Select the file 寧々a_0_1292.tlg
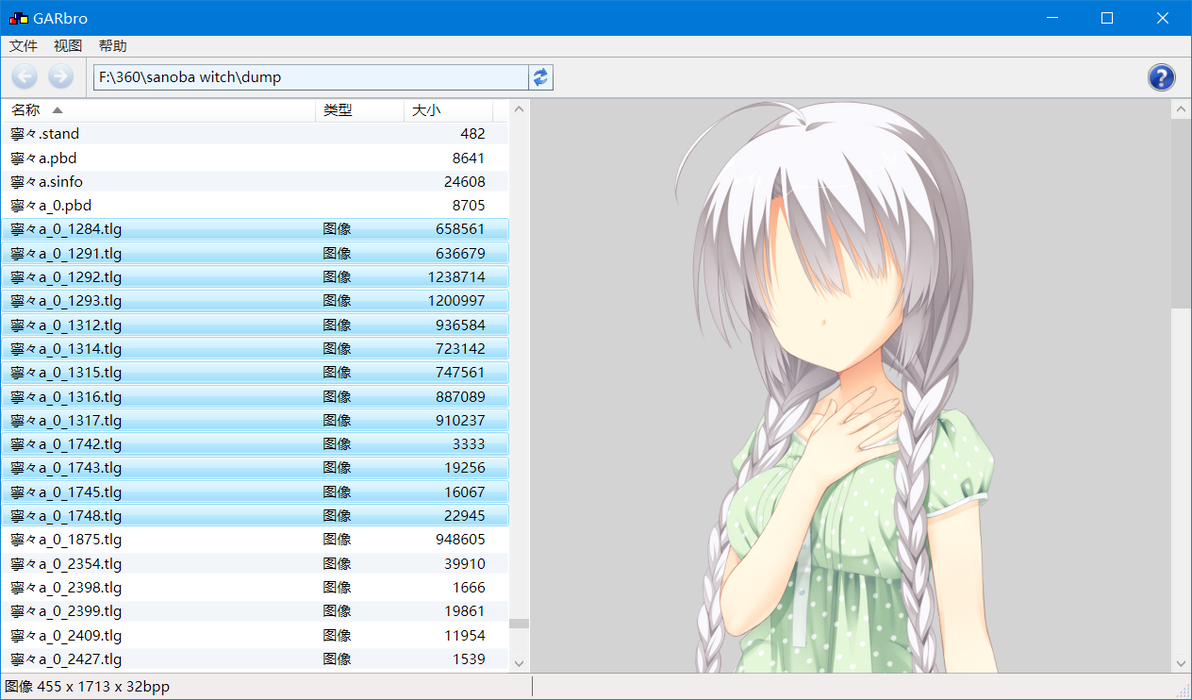 255,277
